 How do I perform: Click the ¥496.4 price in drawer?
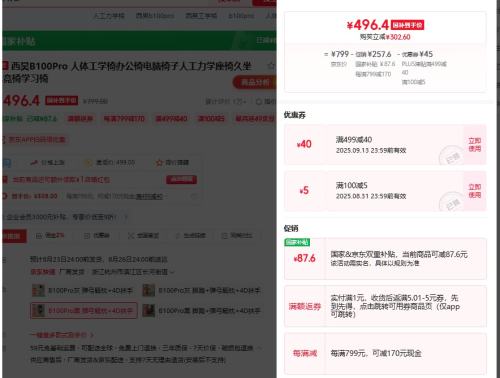[x=368, y=25]
